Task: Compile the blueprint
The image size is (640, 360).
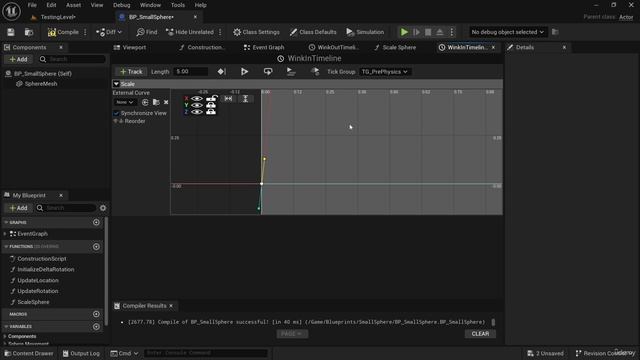Action: pos(63,32)
